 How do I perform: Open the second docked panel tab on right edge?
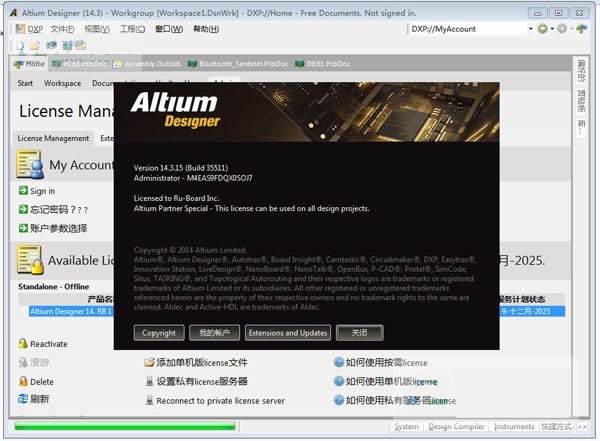tap(581, 100)
